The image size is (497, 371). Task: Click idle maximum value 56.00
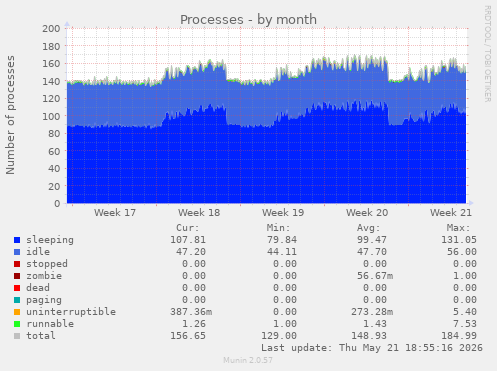point(462,252)
